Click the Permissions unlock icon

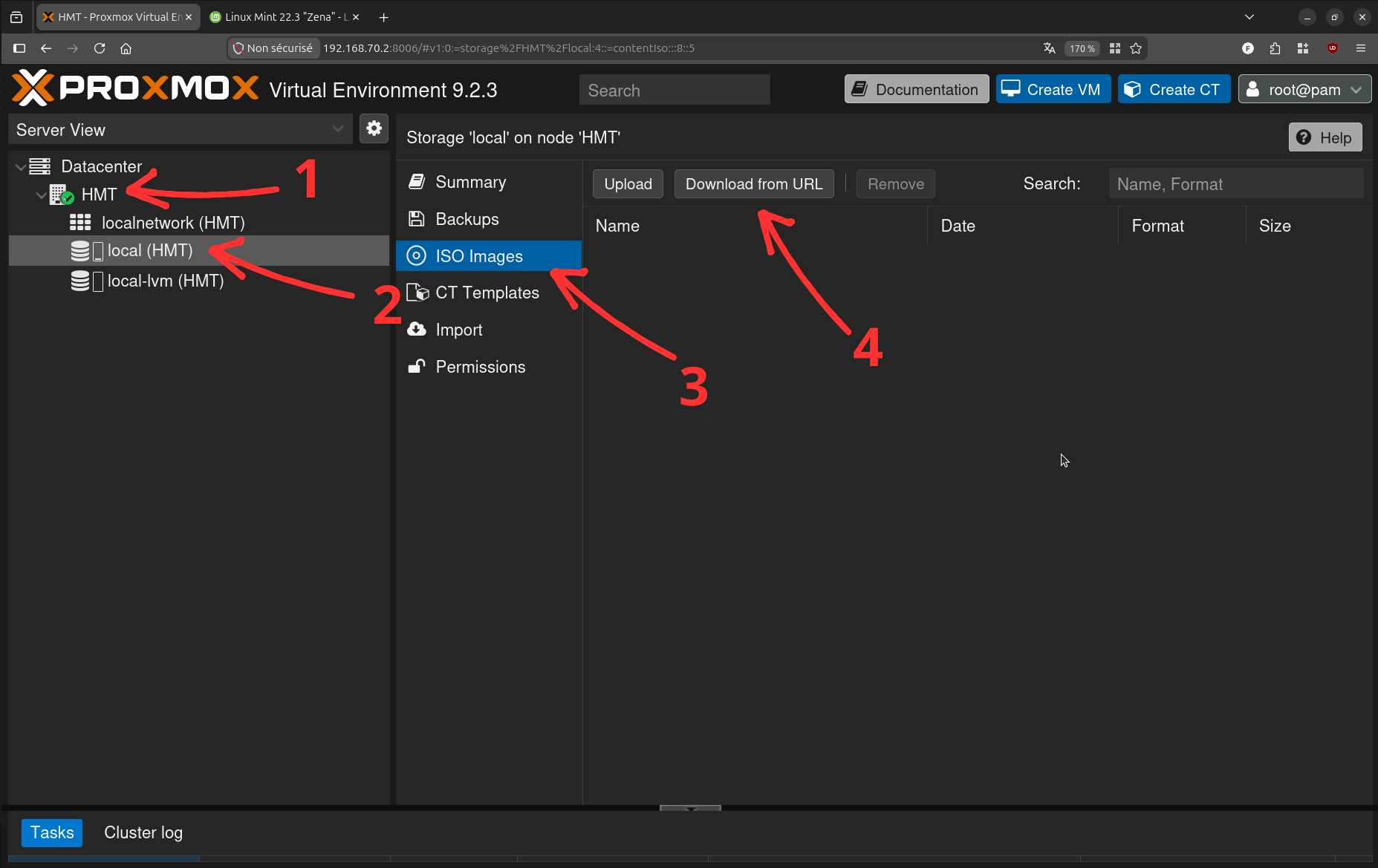pos(417,366)
